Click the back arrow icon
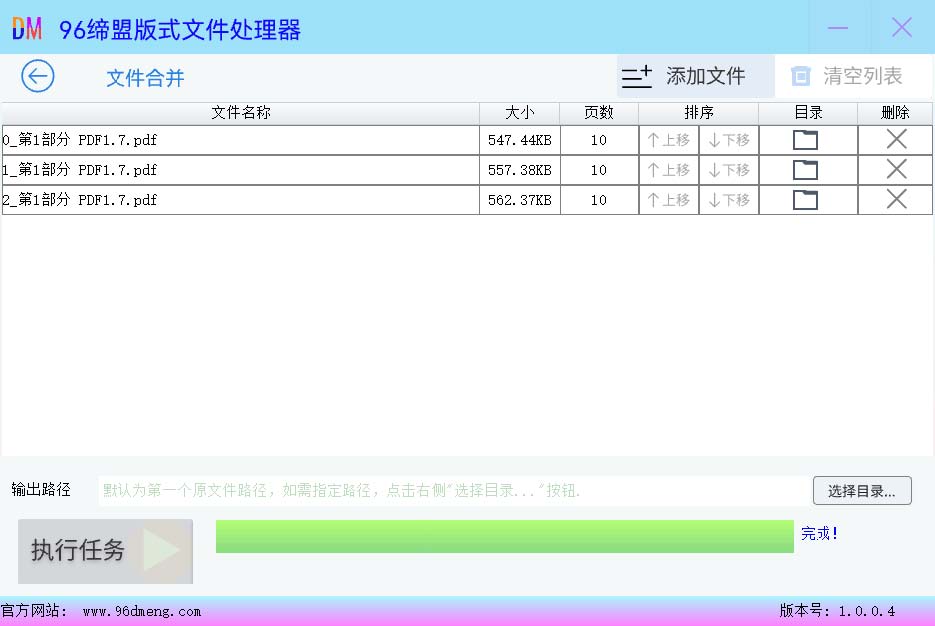Image resolution: width=935 pixels, height=626 pixels. [x=38, y=76]
